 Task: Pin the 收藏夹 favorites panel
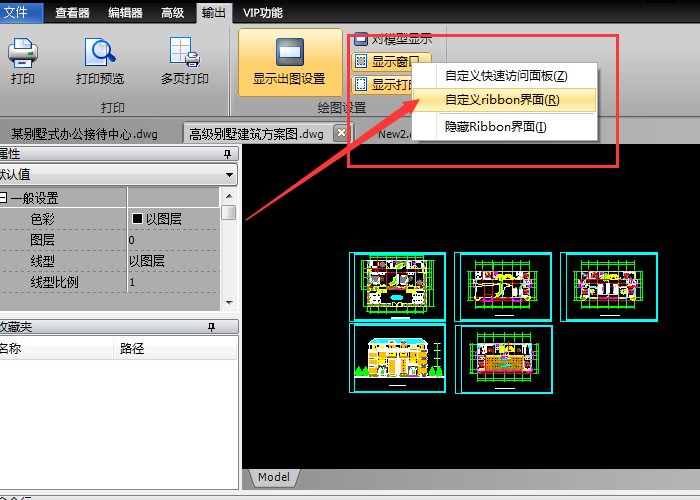tap(212, 327)
